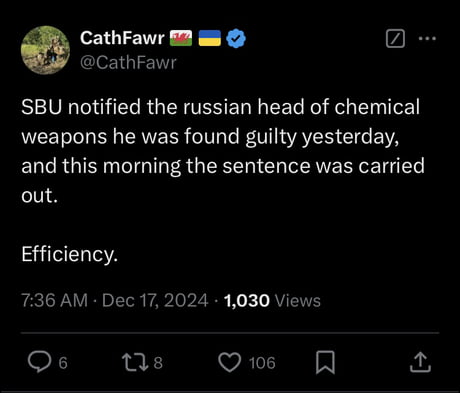
Task: Open the 1,030 Views analytics
Action: pos(272,300)
